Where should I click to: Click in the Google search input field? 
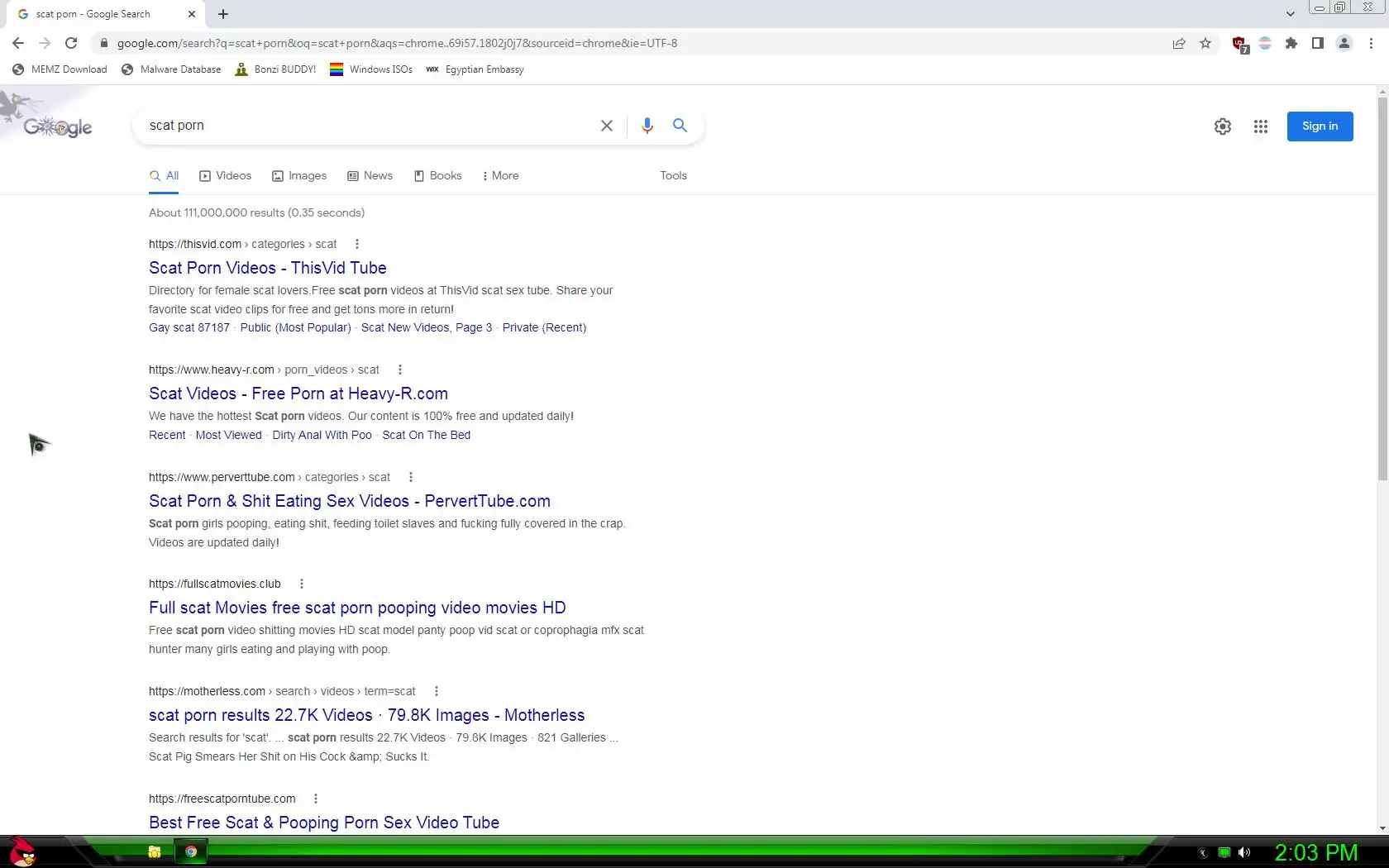pos(368,126)
